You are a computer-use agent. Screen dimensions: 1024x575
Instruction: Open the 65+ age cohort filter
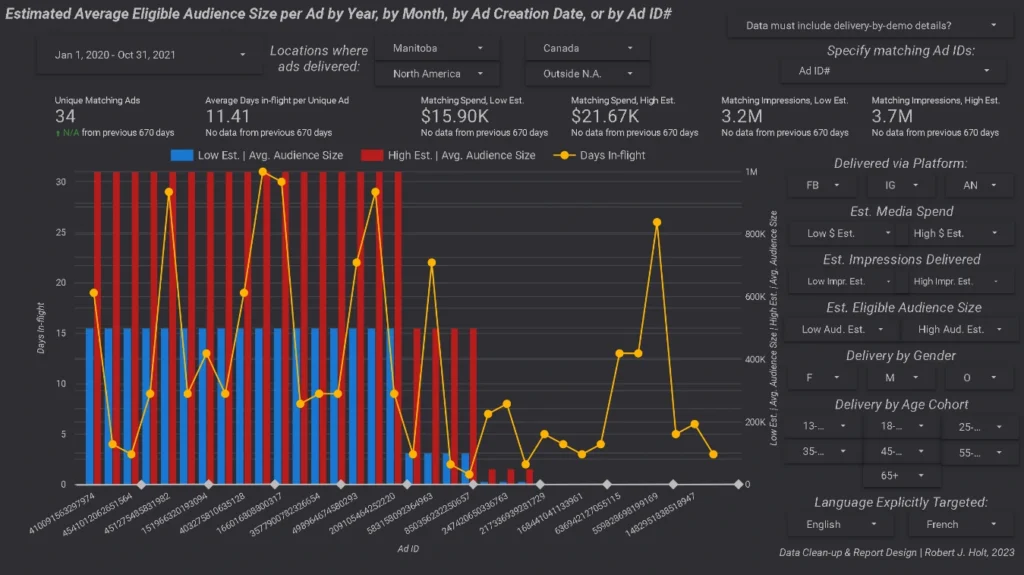coord(899,476)
